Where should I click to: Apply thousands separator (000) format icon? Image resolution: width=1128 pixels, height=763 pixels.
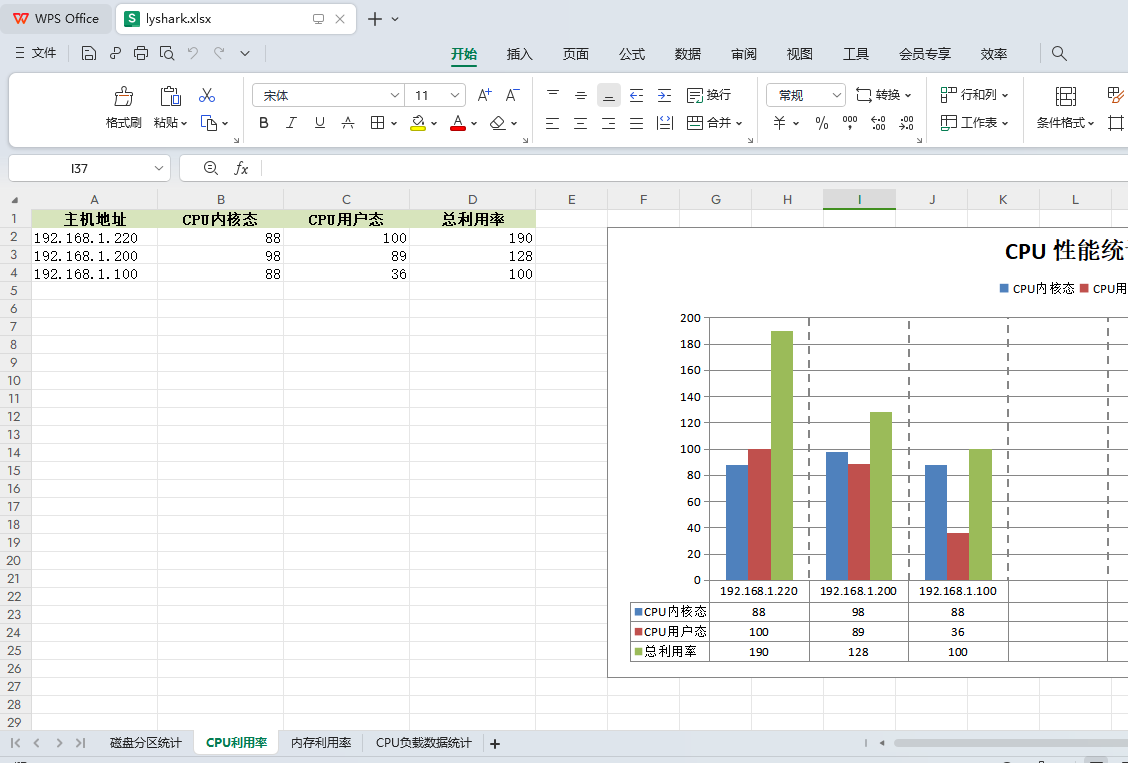(x=850, y=123)
